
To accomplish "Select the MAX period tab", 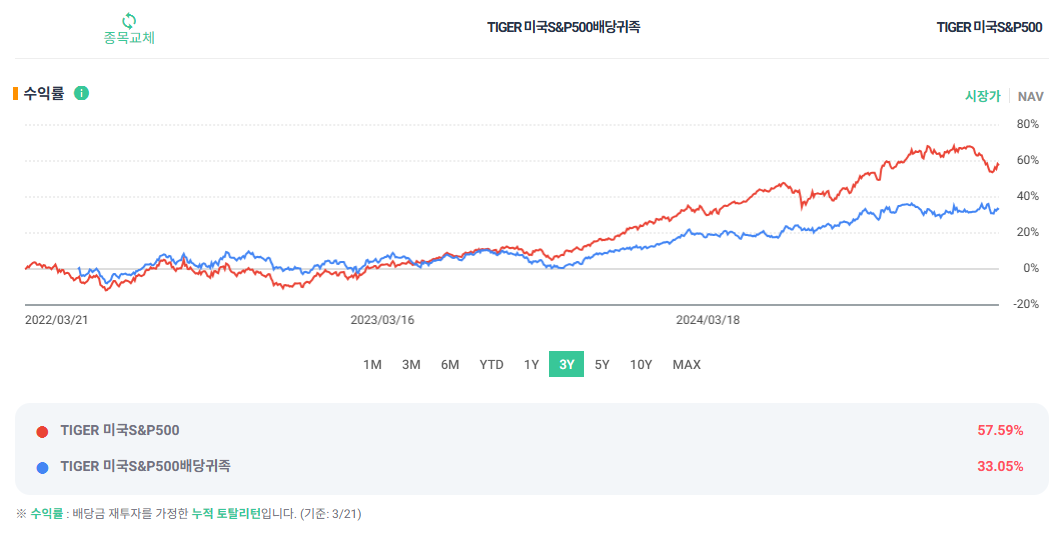I will (686, 364).
